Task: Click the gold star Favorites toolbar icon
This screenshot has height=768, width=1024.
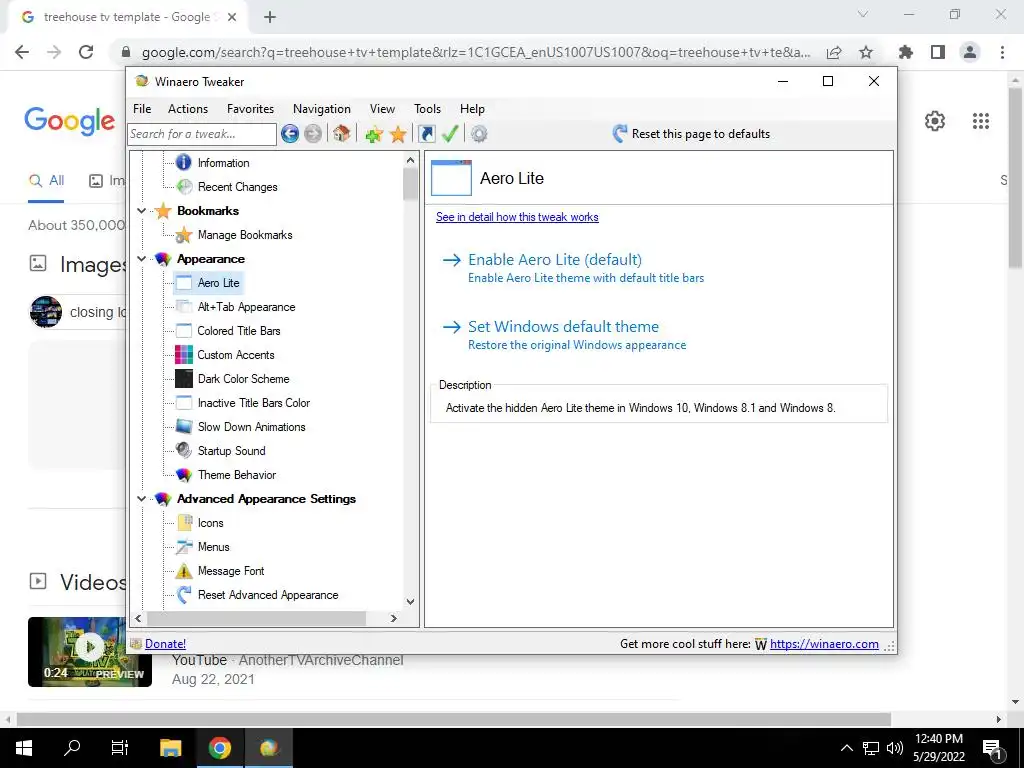Action: 398,135
